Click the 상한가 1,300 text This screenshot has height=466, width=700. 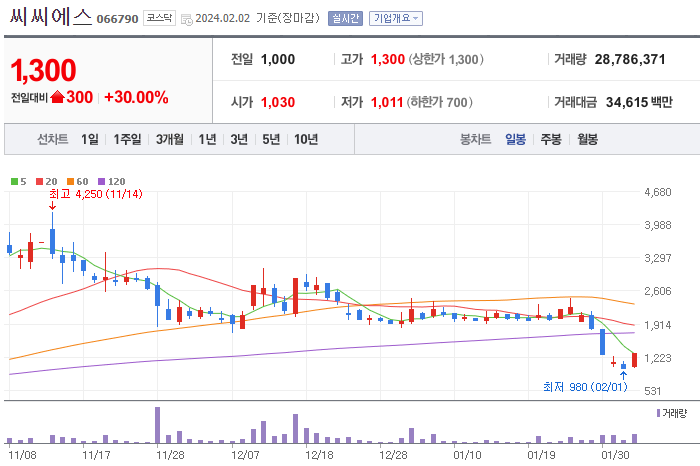(x=446, y=59)
